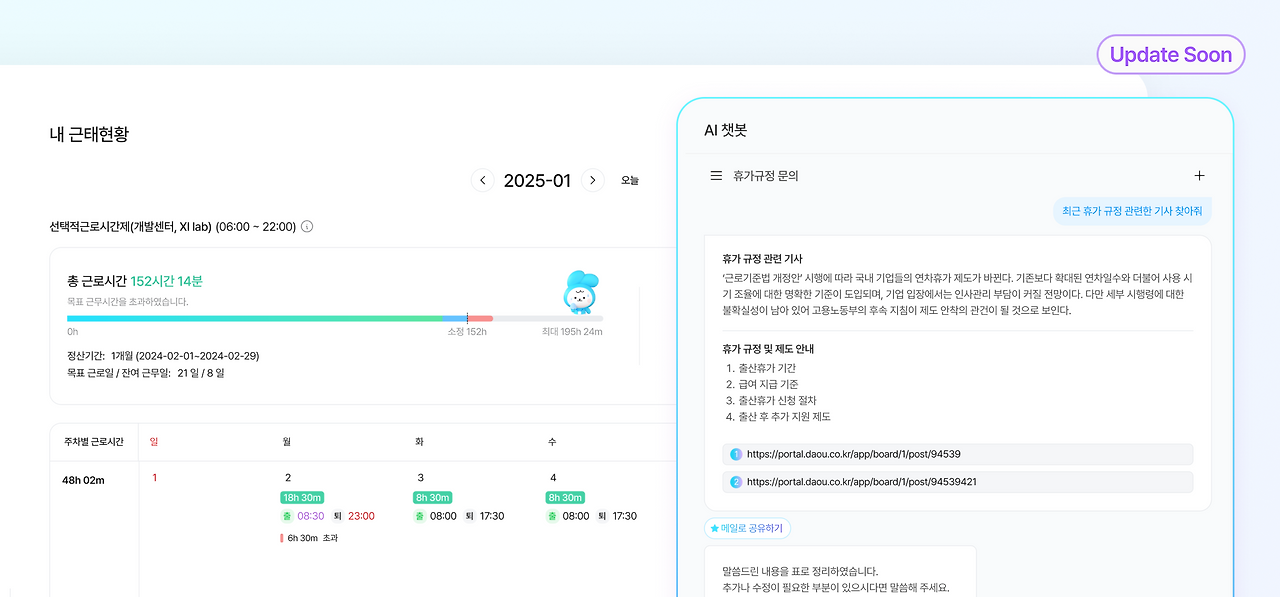
Task: Click the 주차별 근로시간 column header
Action: [93, 441]
